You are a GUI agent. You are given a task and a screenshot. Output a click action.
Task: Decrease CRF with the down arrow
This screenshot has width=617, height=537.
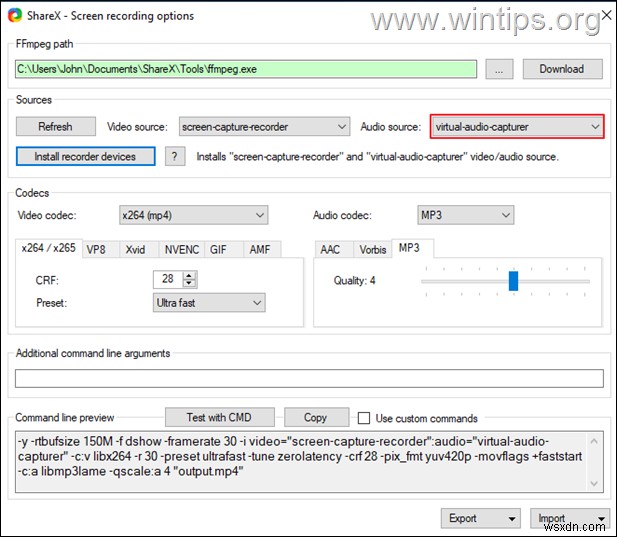coord(189,283)
